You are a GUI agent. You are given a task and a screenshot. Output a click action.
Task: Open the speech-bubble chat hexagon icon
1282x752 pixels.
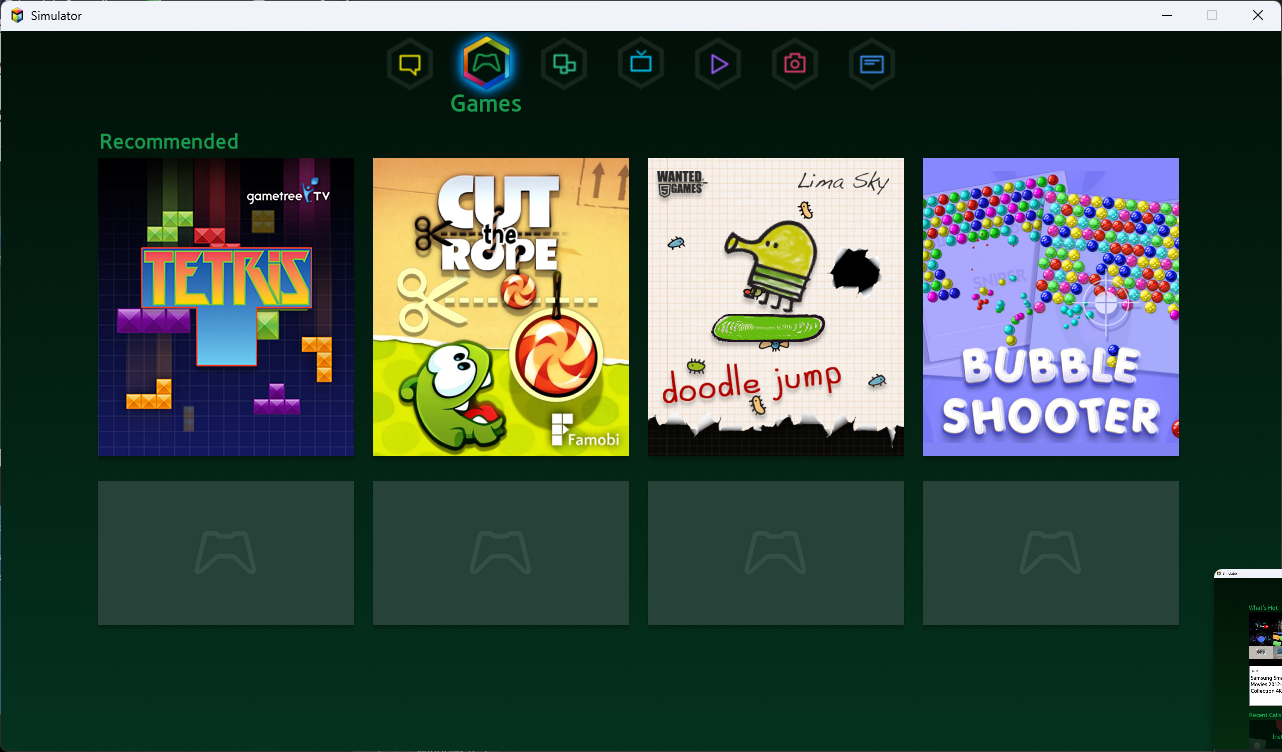pyautogui.click(x=409, y=64)
